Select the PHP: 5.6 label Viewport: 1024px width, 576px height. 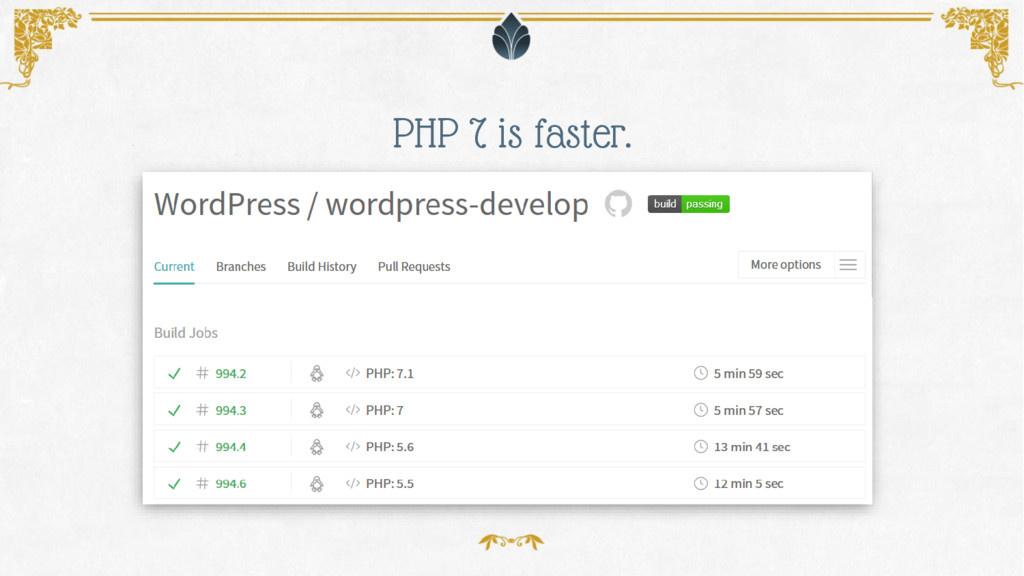[x=390, y=447]
